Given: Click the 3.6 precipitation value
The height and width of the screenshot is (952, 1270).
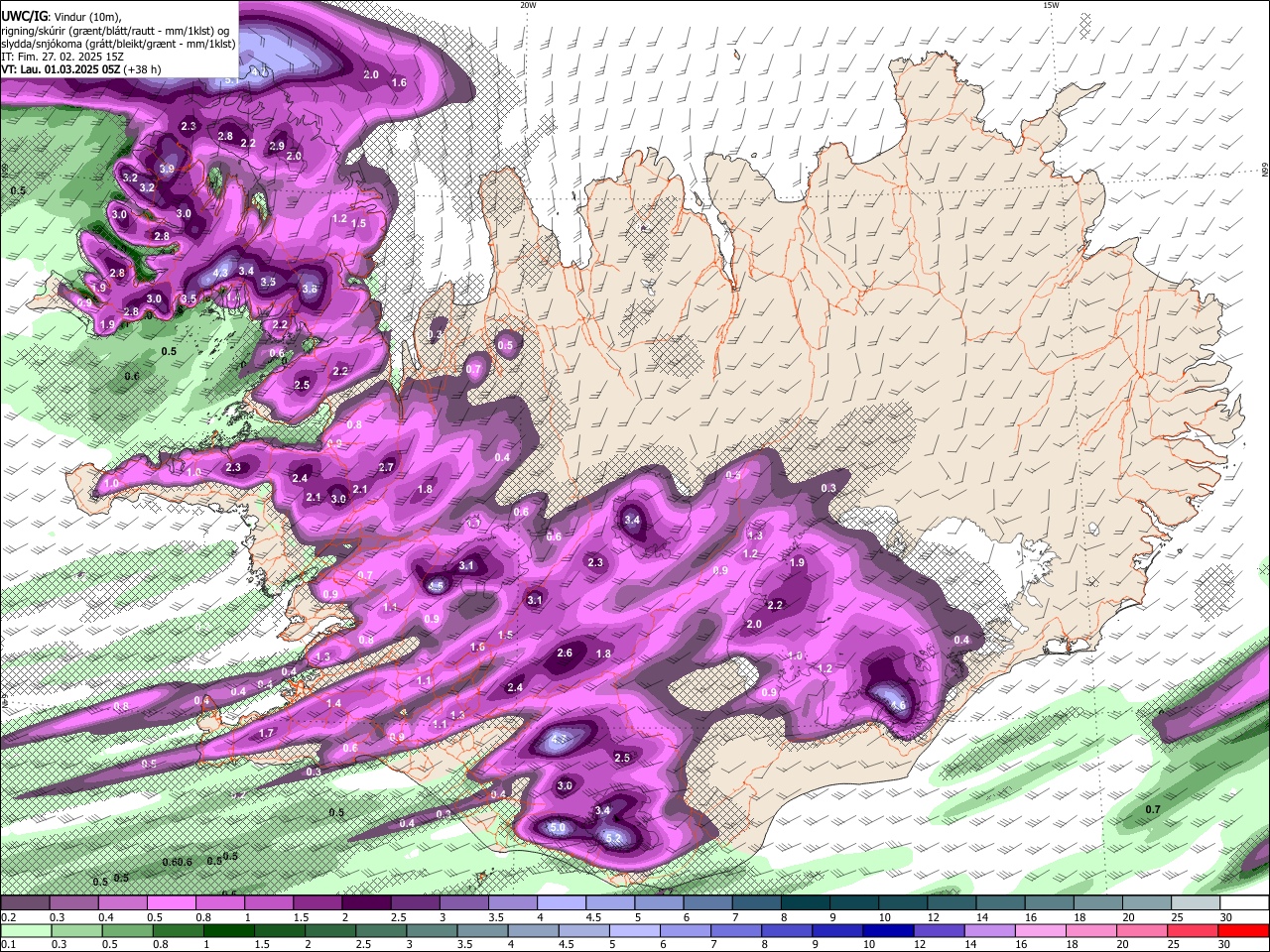Looking at the screenshot, I should pos(310,290).
